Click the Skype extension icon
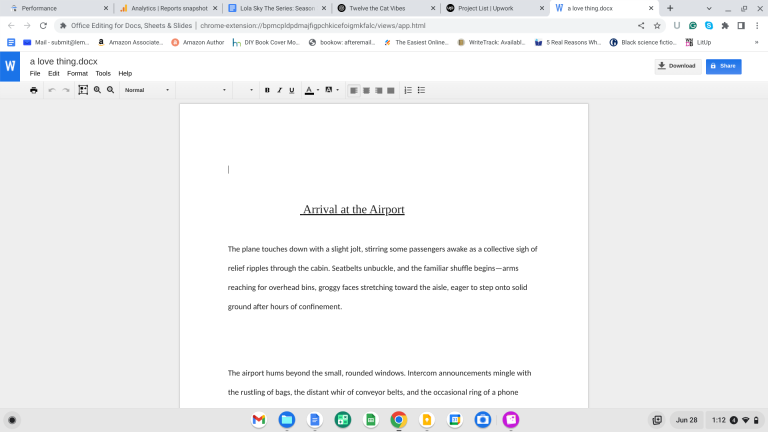The height and width of the screenshot is (432, 768). coord(709,25)
